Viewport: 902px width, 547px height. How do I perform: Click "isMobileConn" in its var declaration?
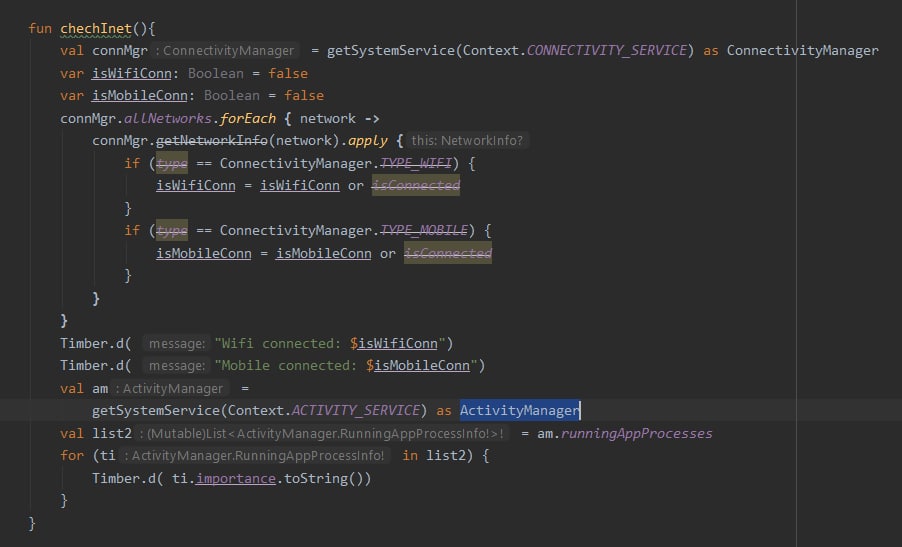[140, 95]
